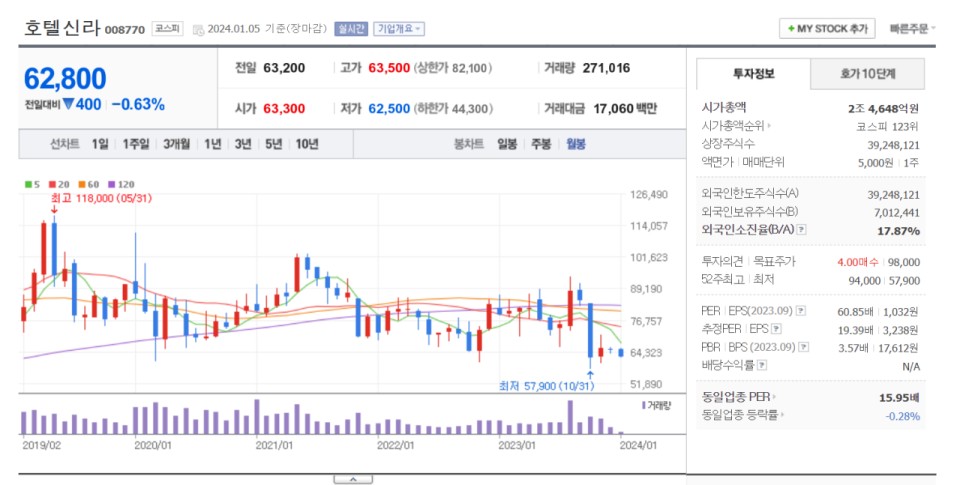
Task: Open 동일업종 PER arrow link
Action: 774,397
